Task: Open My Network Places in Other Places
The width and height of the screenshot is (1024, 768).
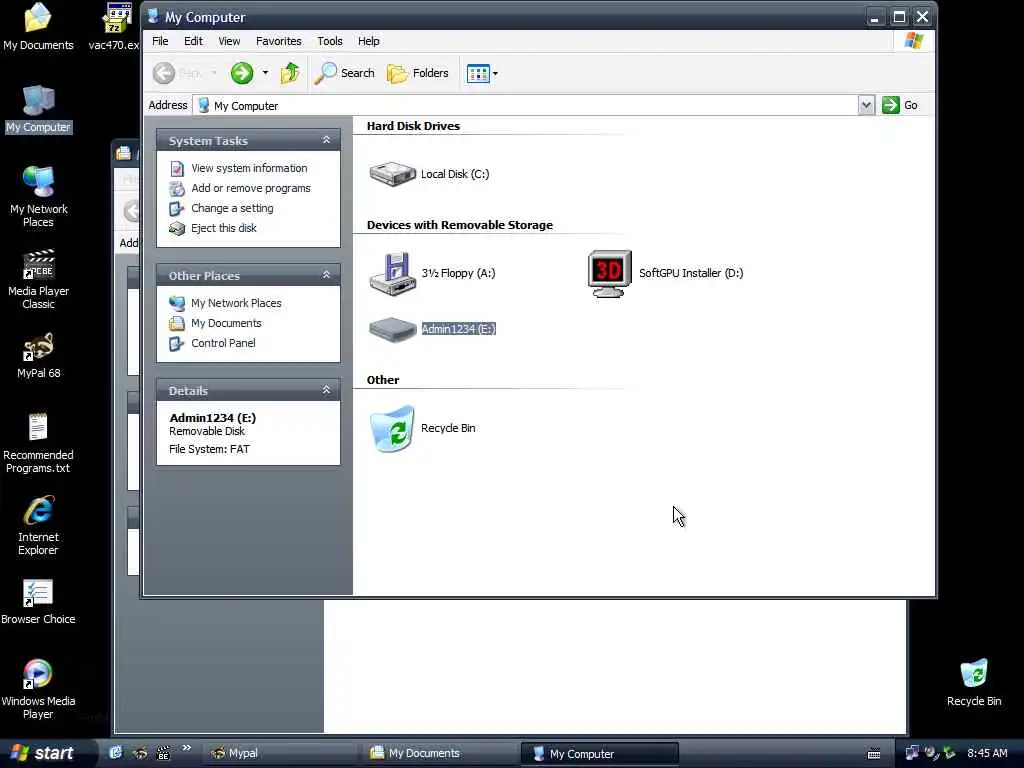Action: [x=236, y=303]
